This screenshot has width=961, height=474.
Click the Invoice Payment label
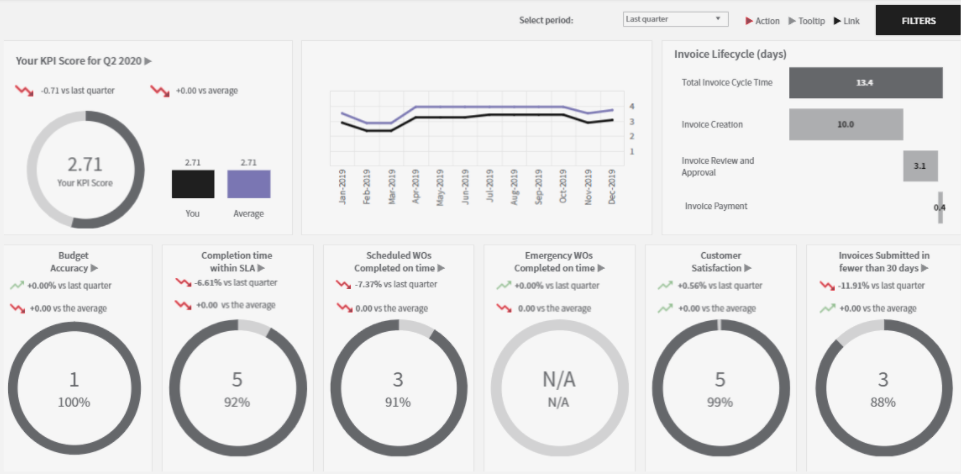point(716,206)
